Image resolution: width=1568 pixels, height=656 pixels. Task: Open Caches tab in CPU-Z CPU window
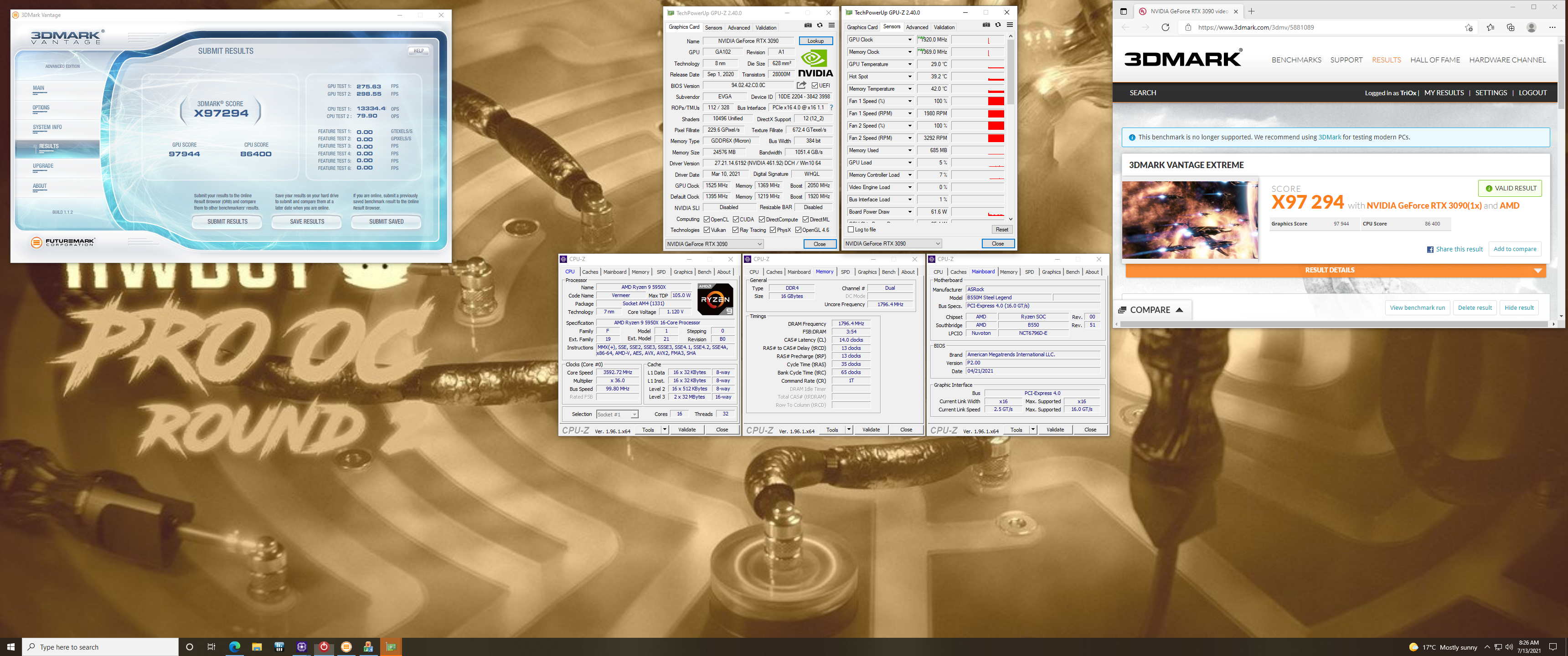coord(590,272)
